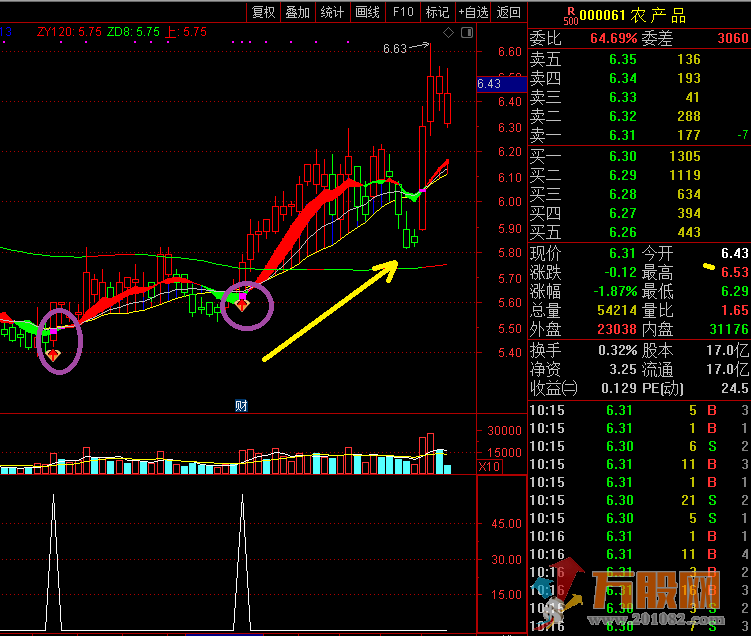Viewport: 751px width, 636px height.
Task: Click the 复权 toolbar button
Action: point(263,12)
